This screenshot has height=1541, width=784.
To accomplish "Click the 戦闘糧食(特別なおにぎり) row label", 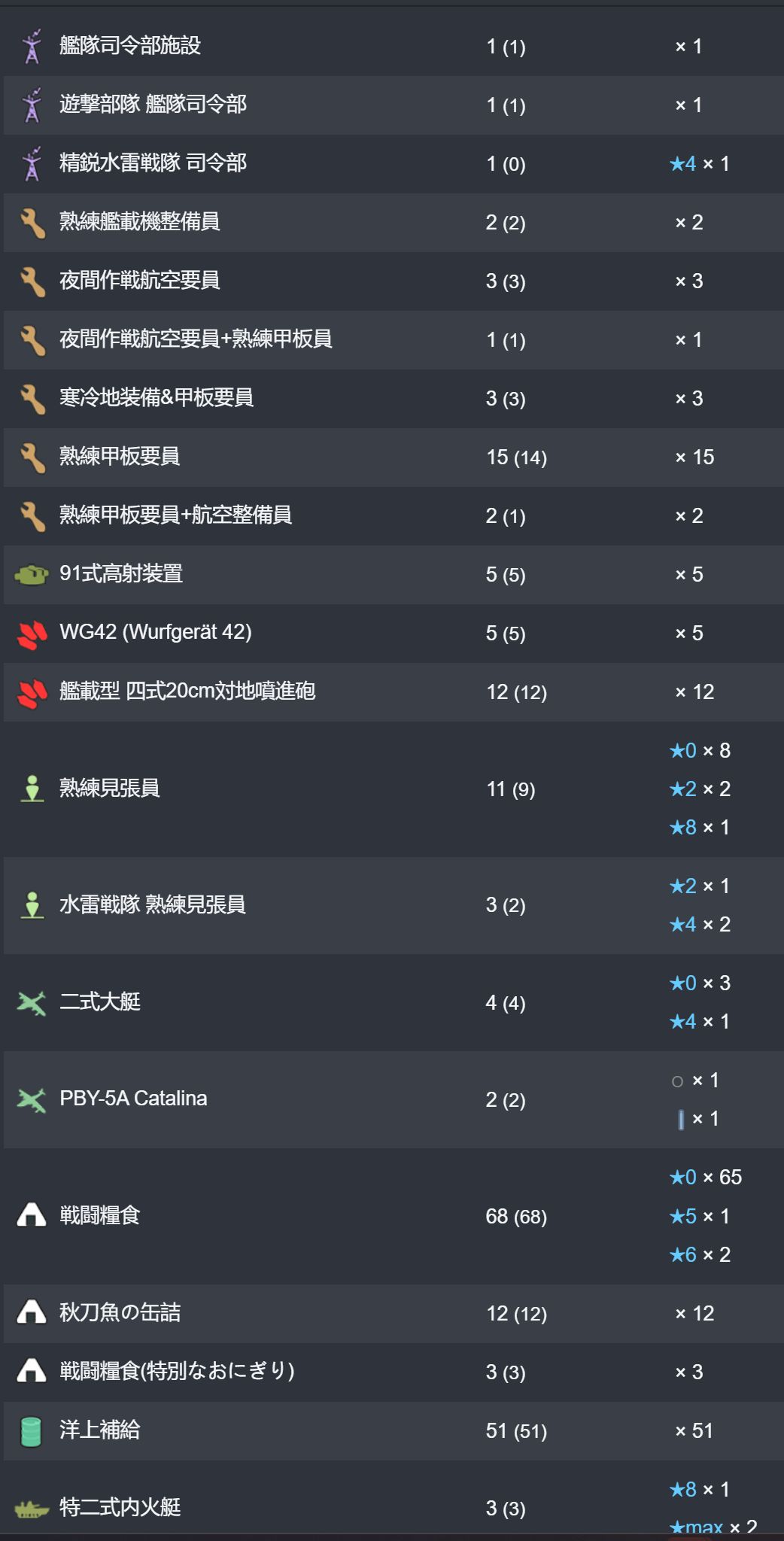I will 177,1372.
